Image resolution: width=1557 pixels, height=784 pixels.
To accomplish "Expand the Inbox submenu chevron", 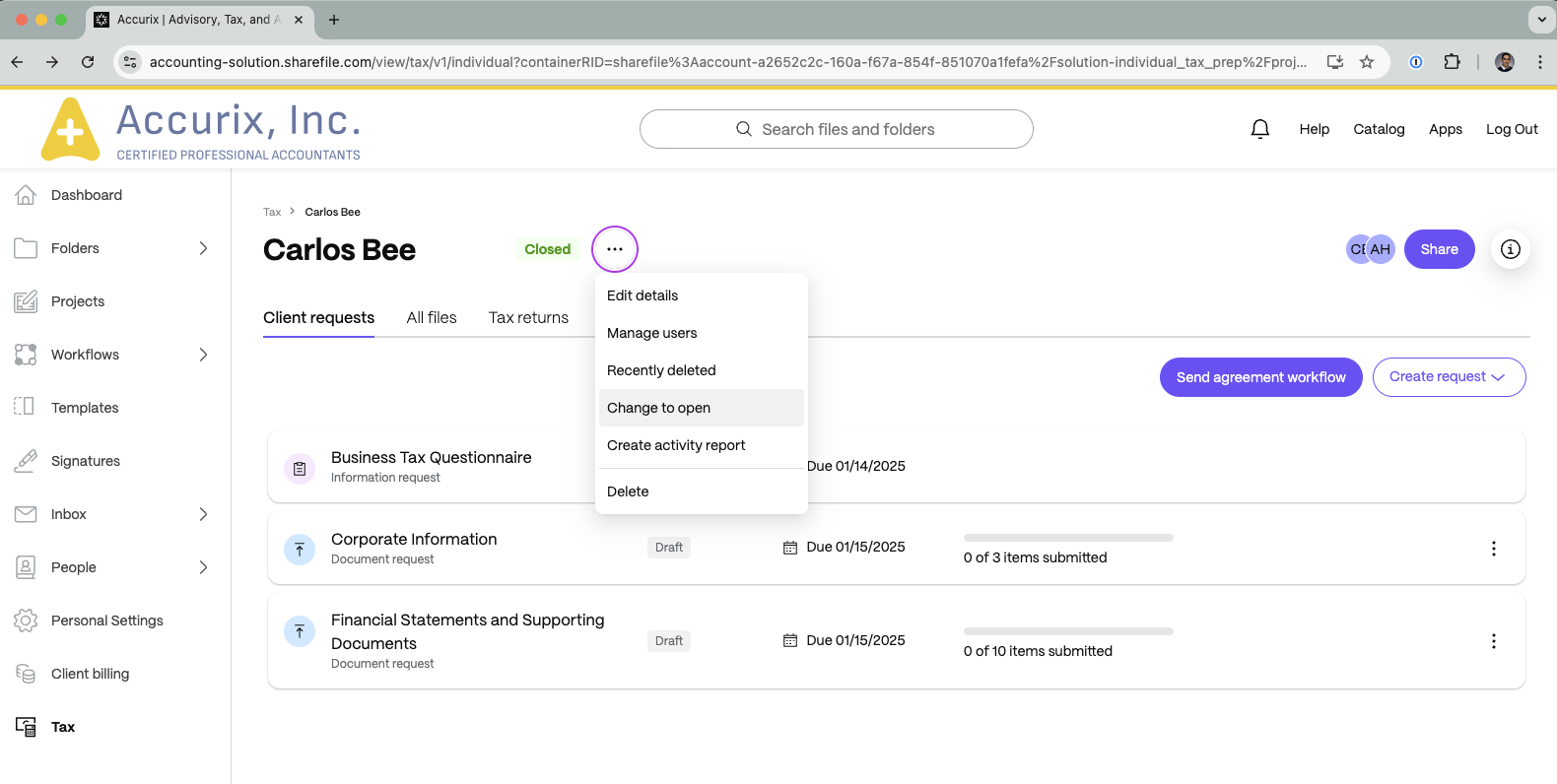I will [x=203, y=514].
